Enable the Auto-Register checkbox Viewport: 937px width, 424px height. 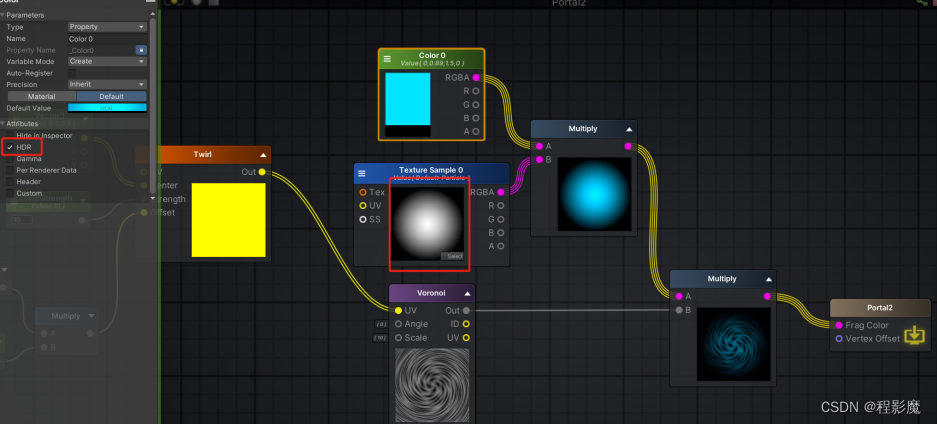[72, 73]
